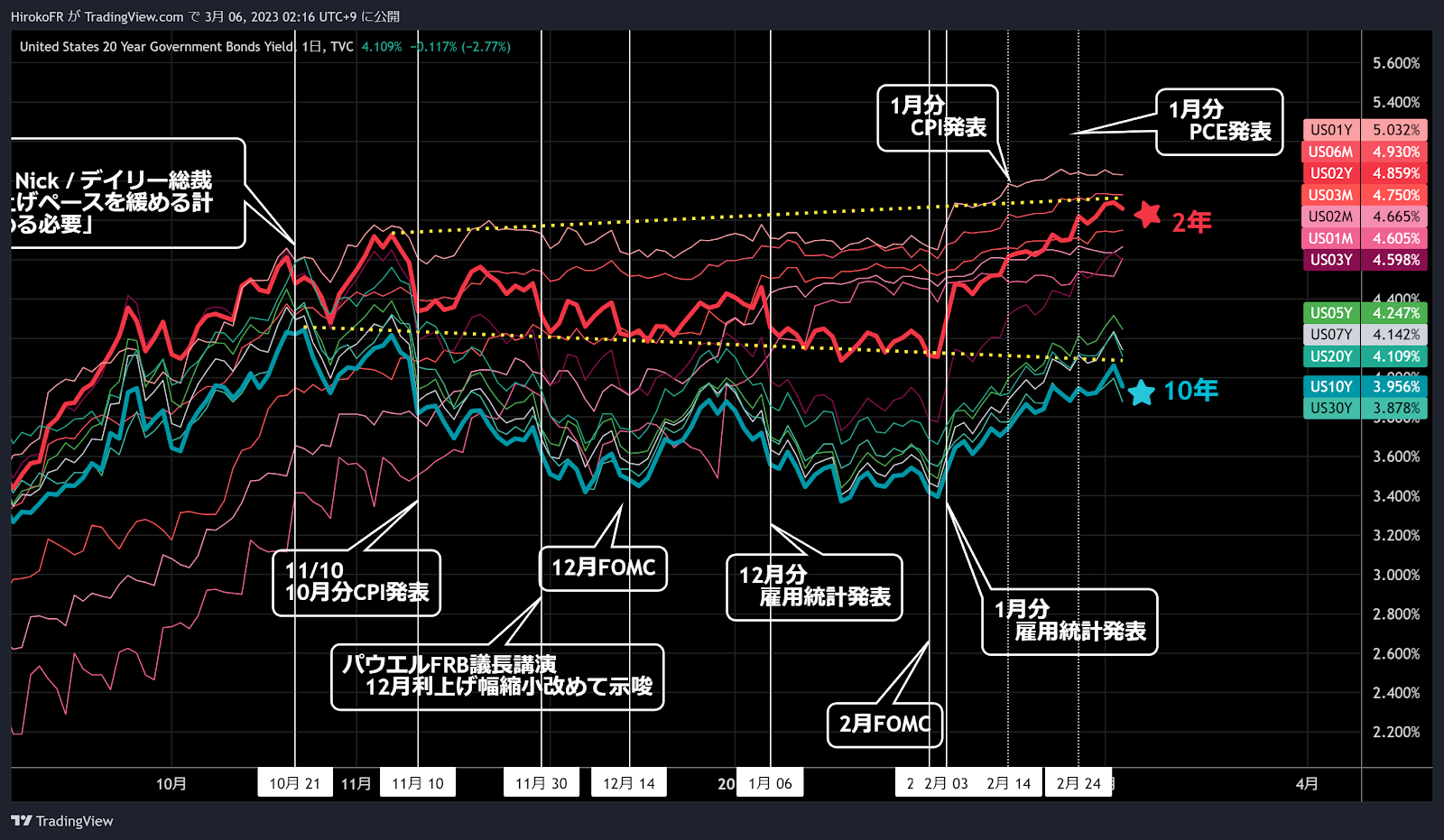Click the 11月 10 date marker on time axis
Screen dimensions: 1444x840
[x=418, y=783]
